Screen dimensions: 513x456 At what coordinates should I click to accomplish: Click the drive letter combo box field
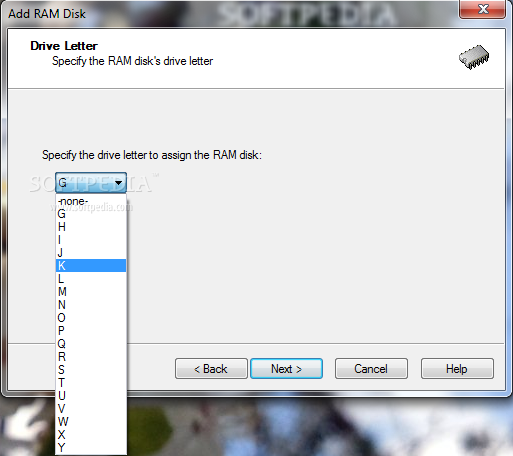click(x=91, y=183)
